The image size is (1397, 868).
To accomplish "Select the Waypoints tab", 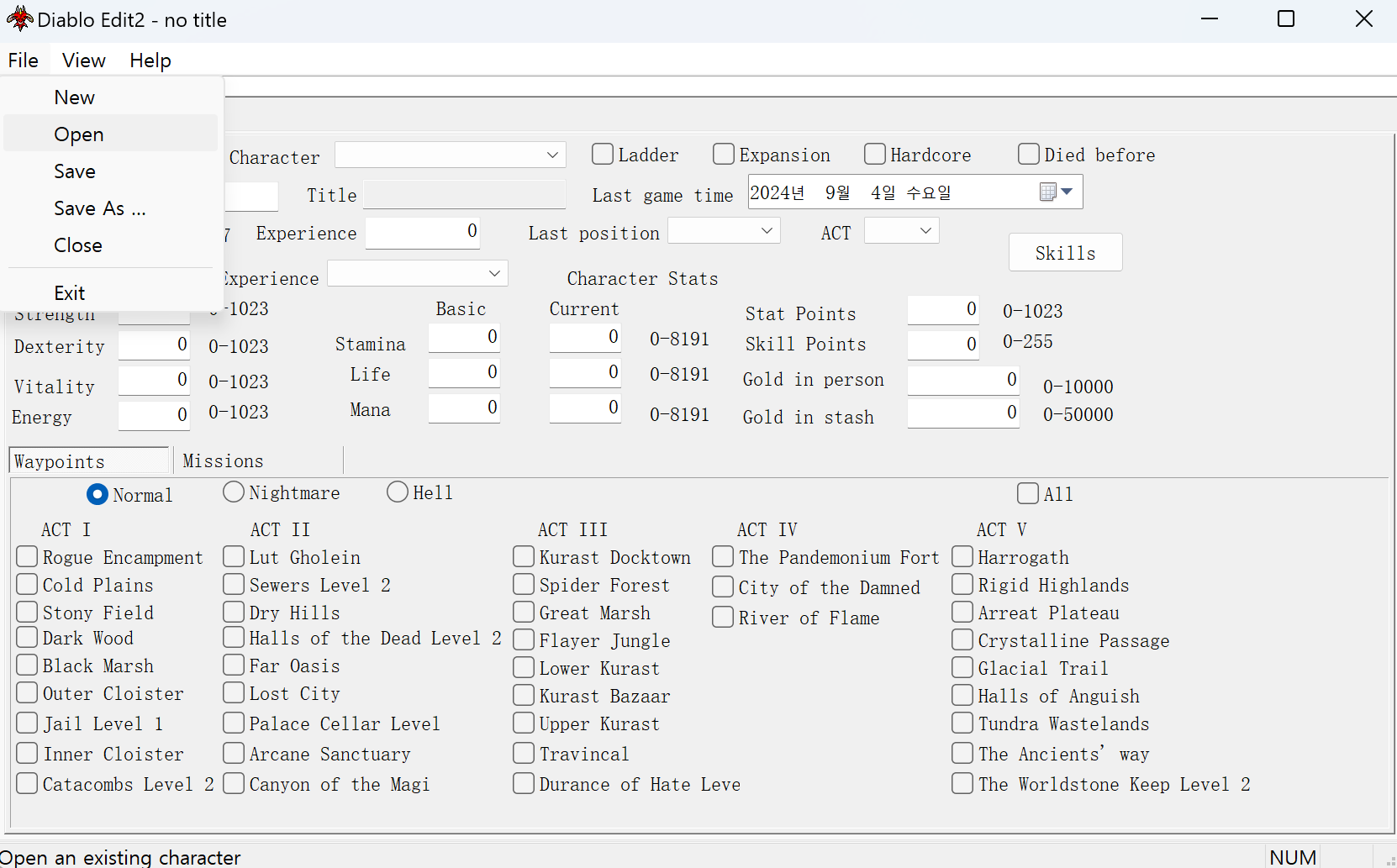I will [x=89, y=461].
